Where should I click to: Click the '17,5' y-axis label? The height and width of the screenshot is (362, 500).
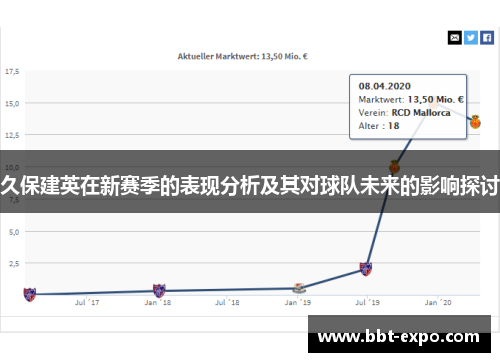[x=12, y=72]
